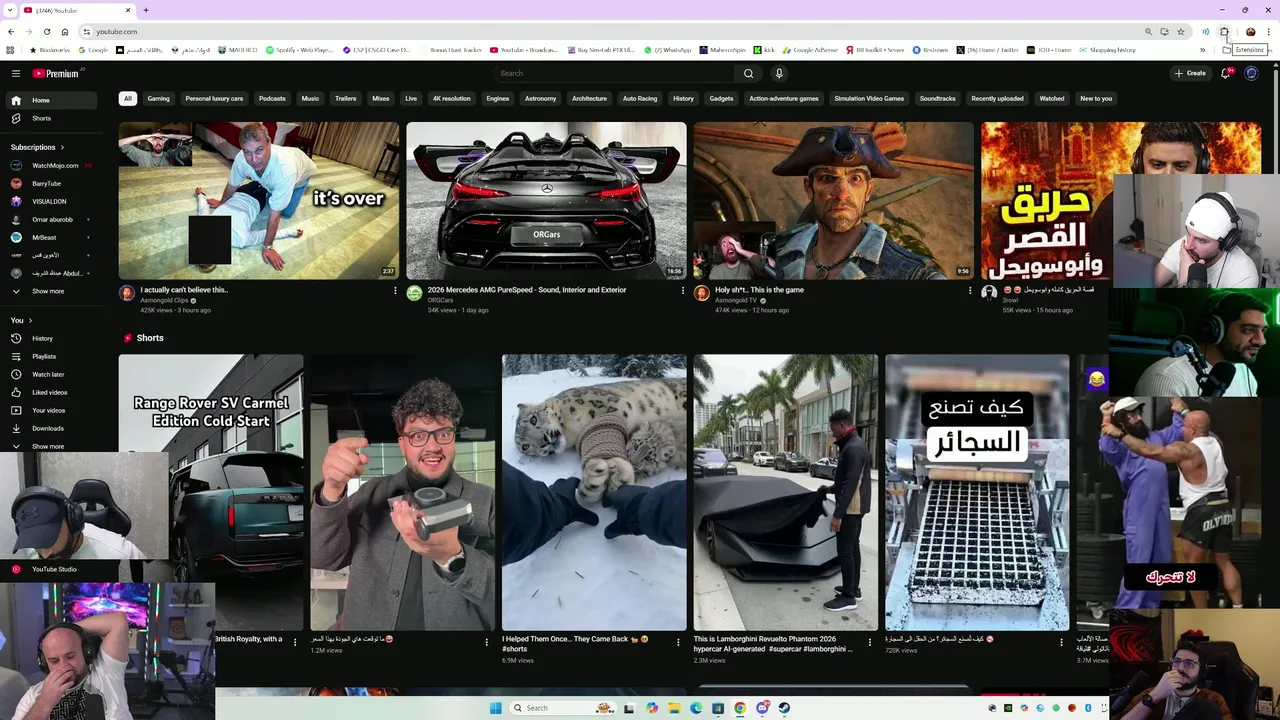Open the Chrome Extensions puzzle icon

point(1224,31)
